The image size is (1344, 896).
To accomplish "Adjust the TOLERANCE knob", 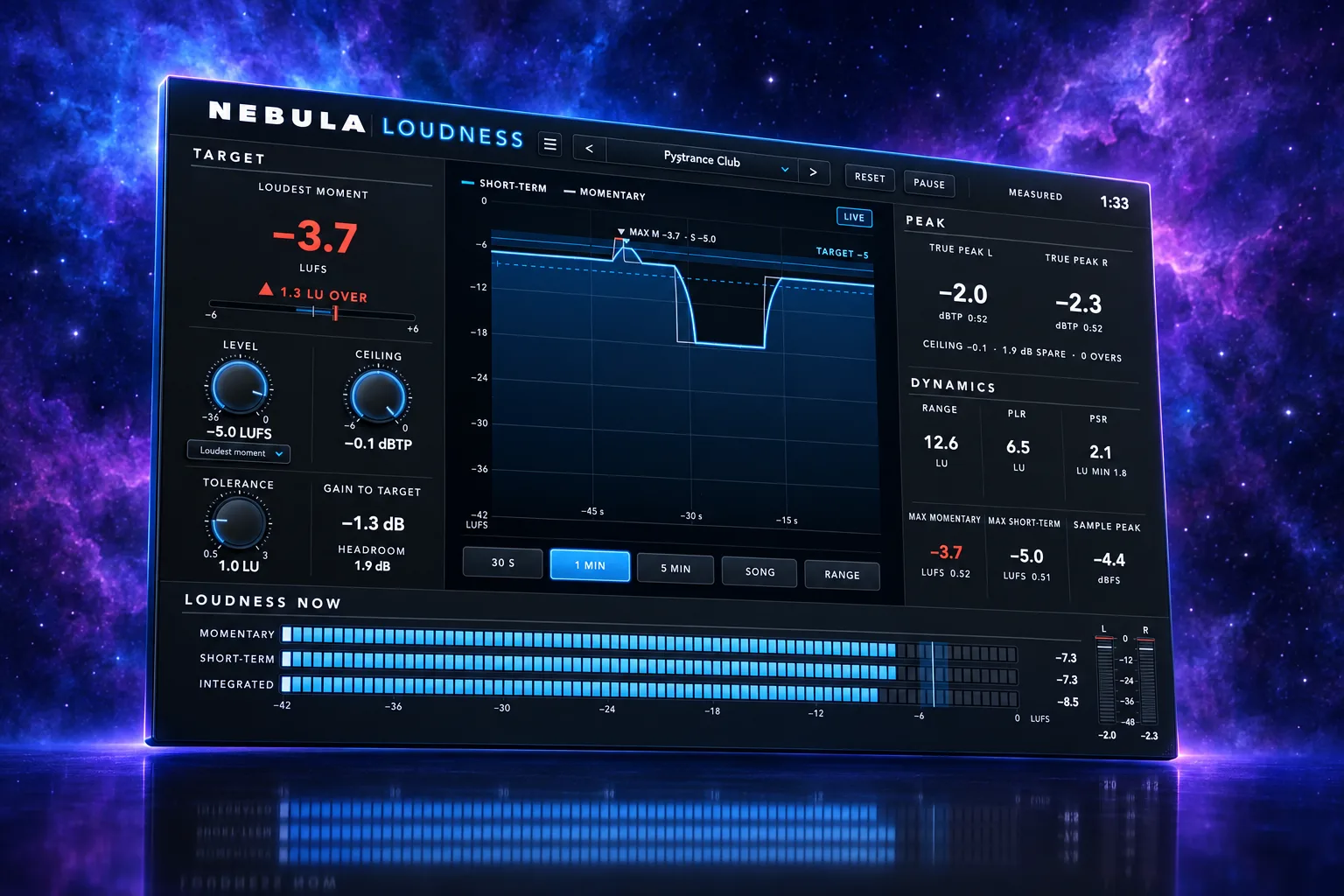I will pos(237,521).
